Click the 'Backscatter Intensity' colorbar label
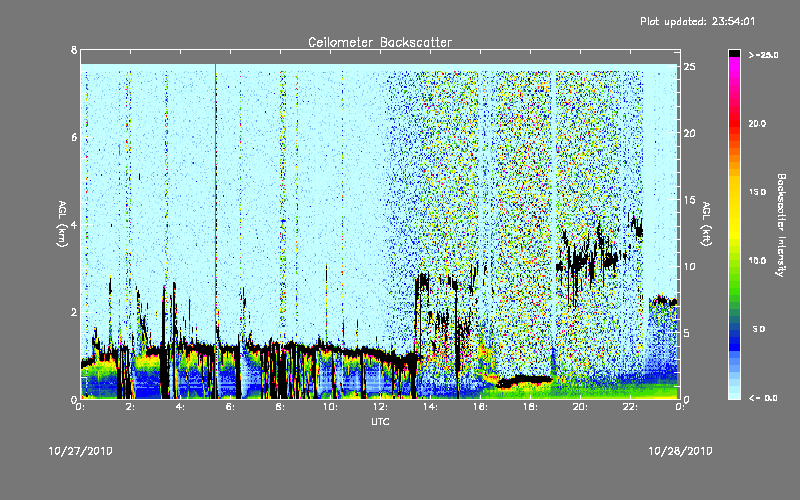Image resolution: width=800 pixels, height=500 pixels. point(781,225)
